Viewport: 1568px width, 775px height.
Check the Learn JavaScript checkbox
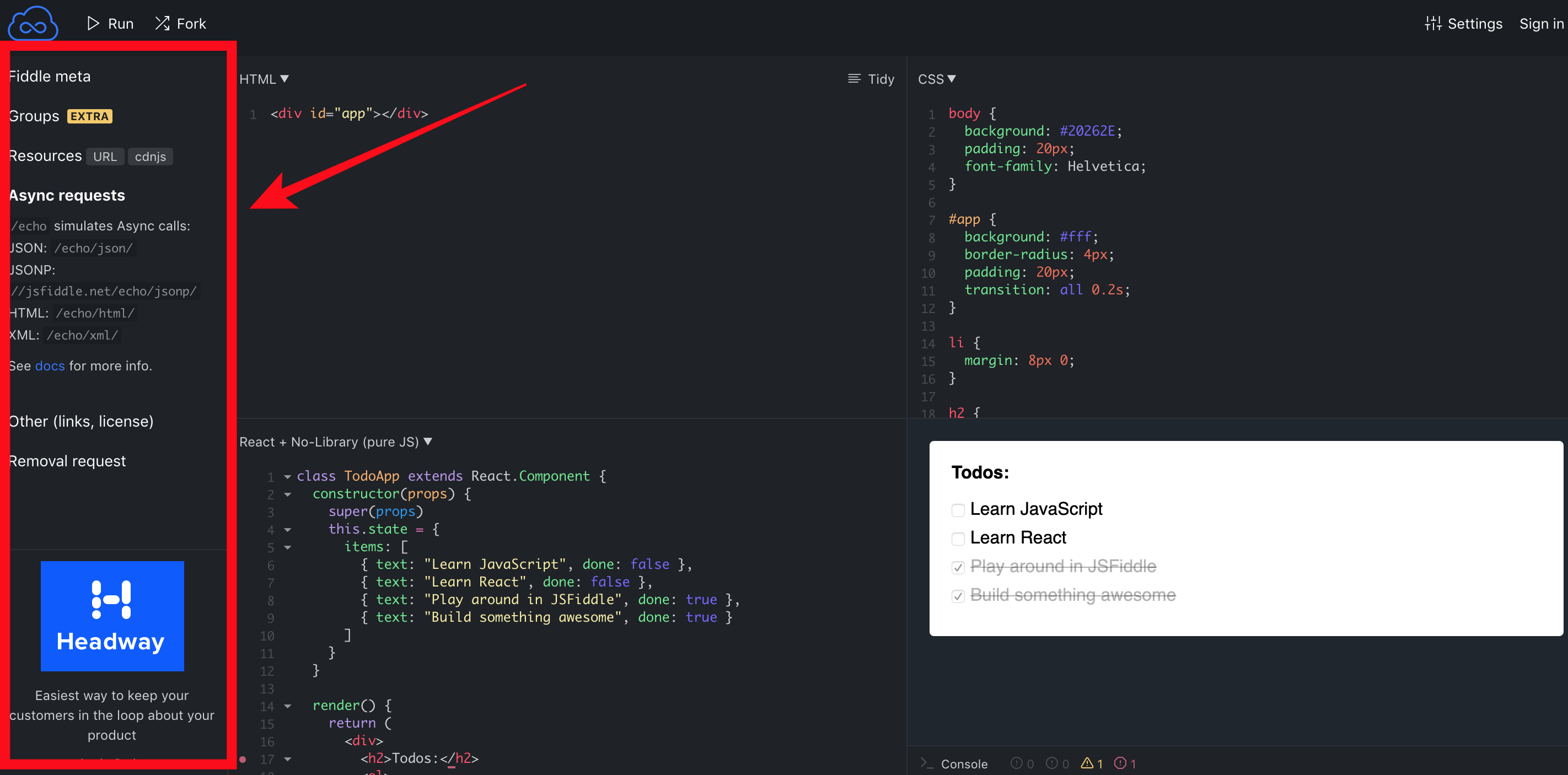tap(958, 510)
